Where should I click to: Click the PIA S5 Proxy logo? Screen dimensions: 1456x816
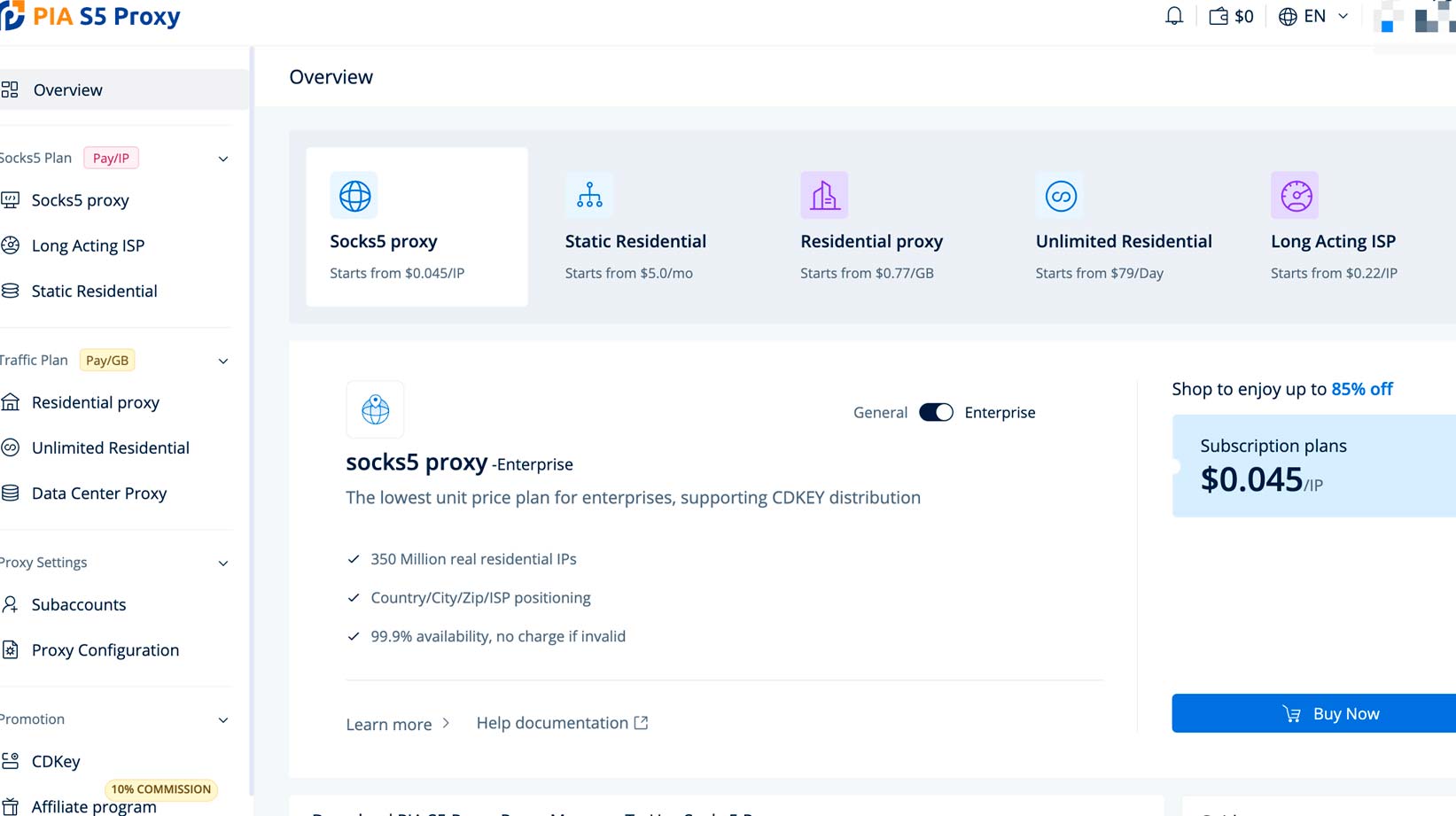(91, 16)
